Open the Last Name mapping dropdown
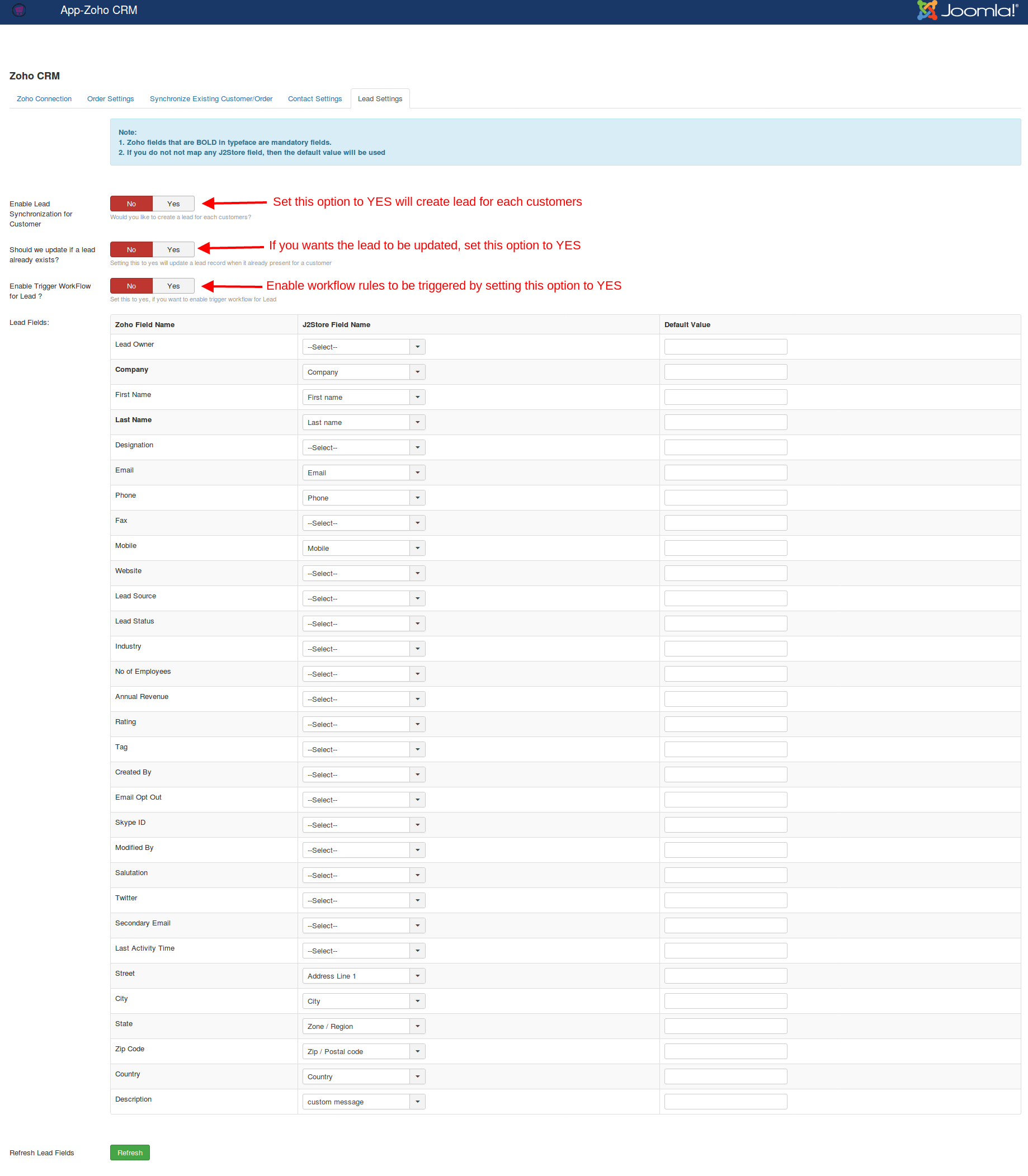The width and height of the screenshot is (1028, 1176). click(x=364, y=423)
